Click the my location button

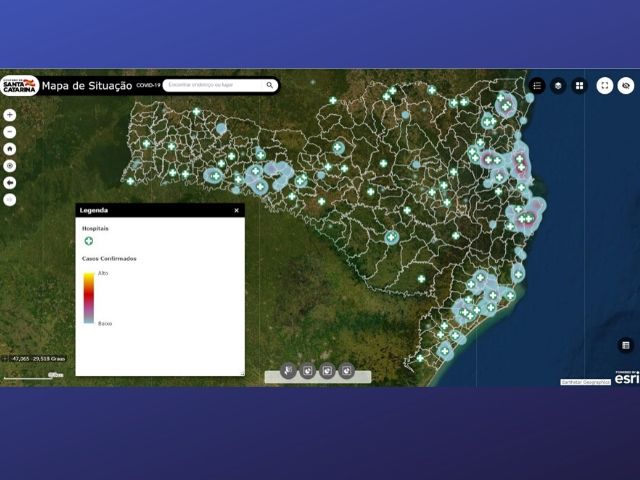10,166
